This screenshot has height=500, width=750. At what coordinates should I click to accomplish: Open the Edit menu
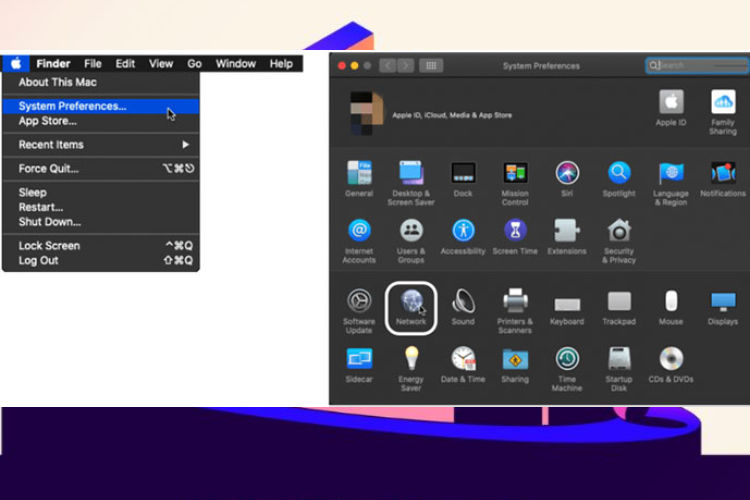coord(125,64)
